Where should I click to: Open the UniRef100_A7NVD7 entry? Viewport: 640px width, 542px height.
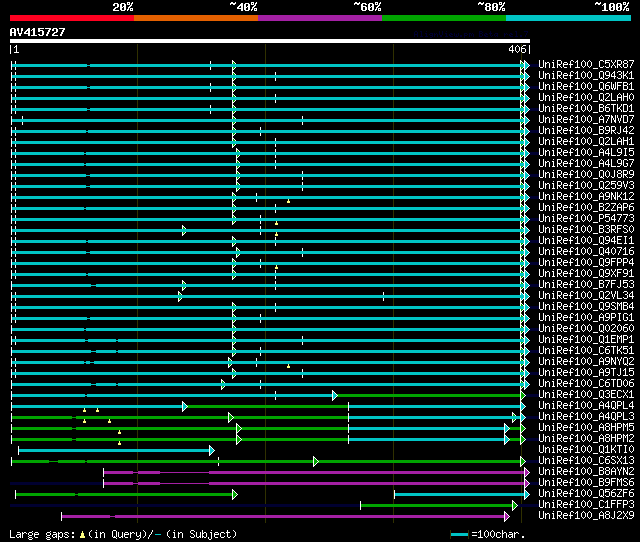tap(586, 120)
